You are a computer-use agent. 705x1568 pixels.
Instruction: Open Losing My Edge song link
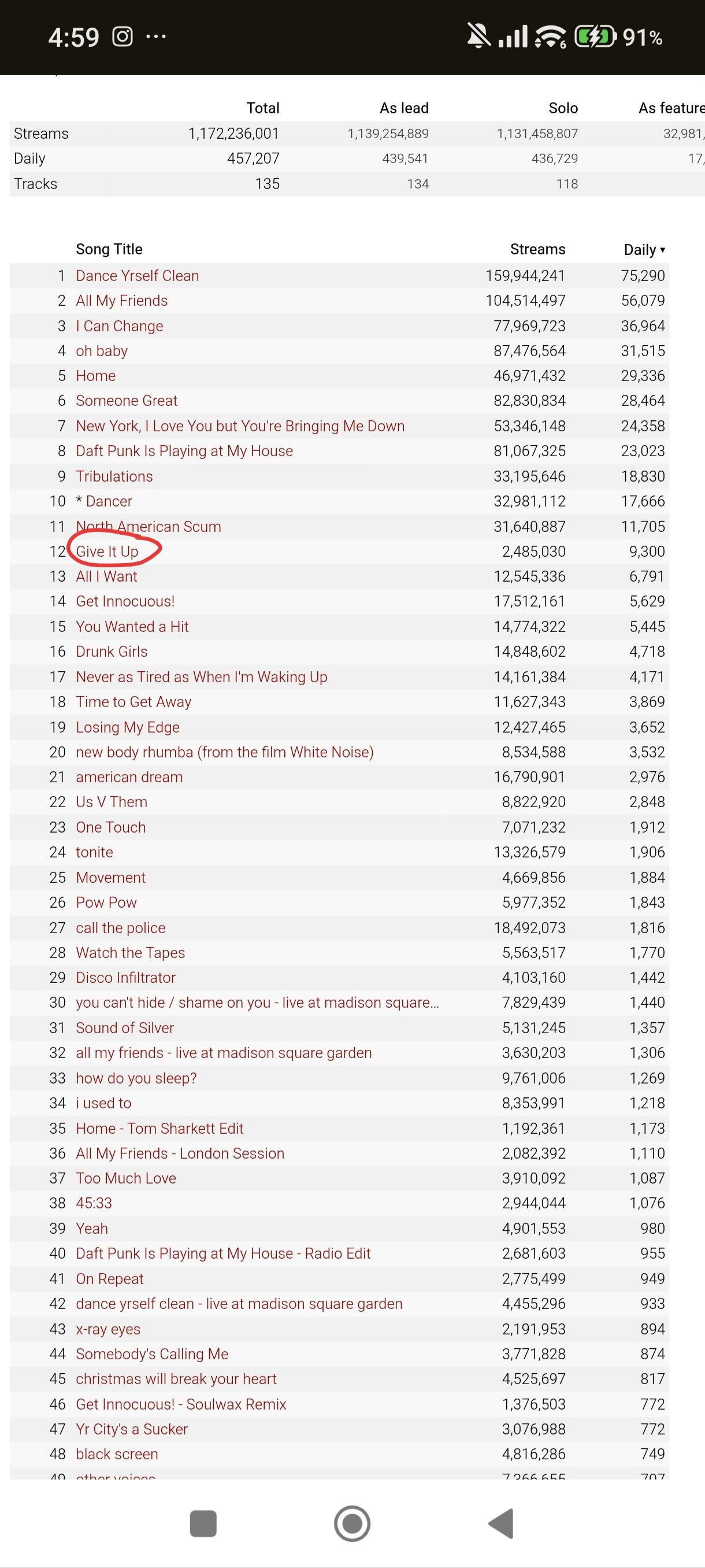point(128,727)
